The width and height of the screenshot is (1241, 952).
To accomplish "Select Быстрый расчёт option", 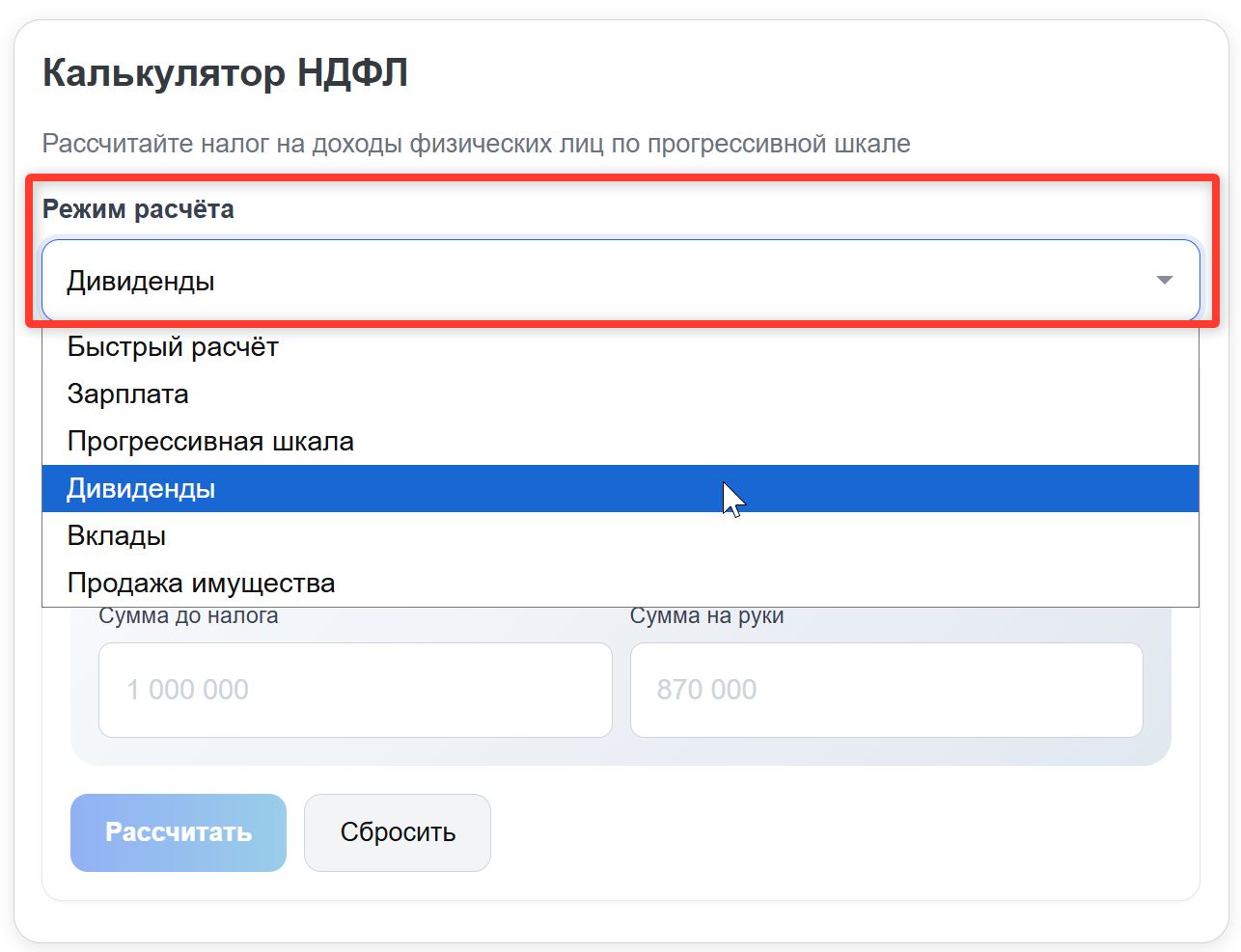I will click(620, 347).
